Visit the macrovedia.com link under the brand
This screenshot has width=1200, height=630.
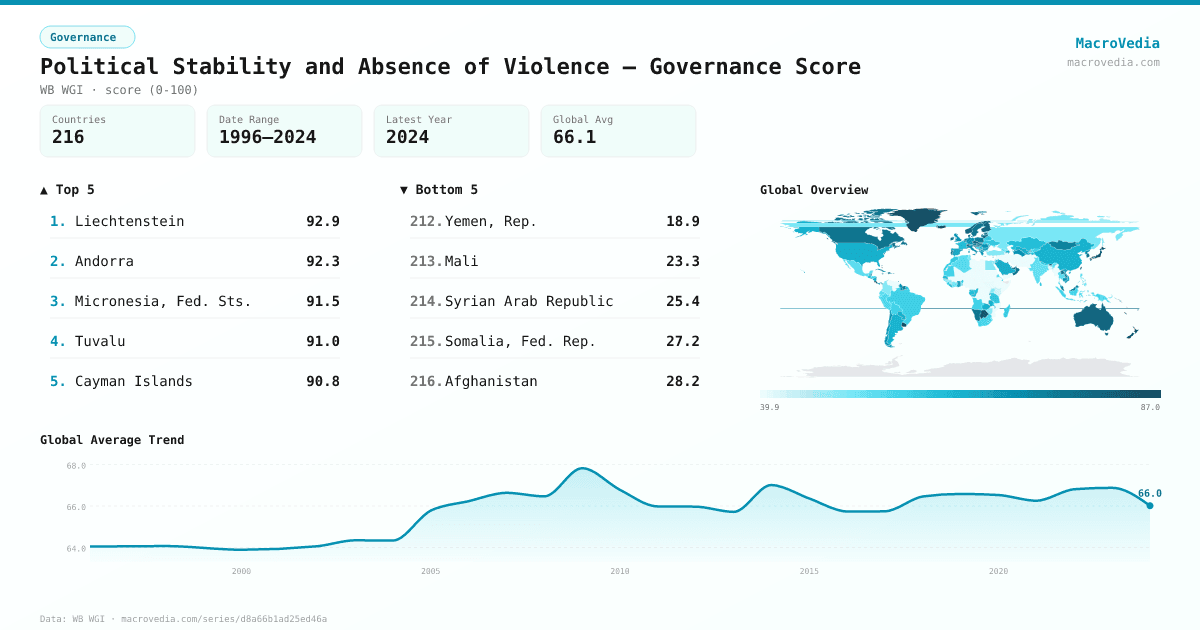pyautogui.click(x=1113, y=62)
